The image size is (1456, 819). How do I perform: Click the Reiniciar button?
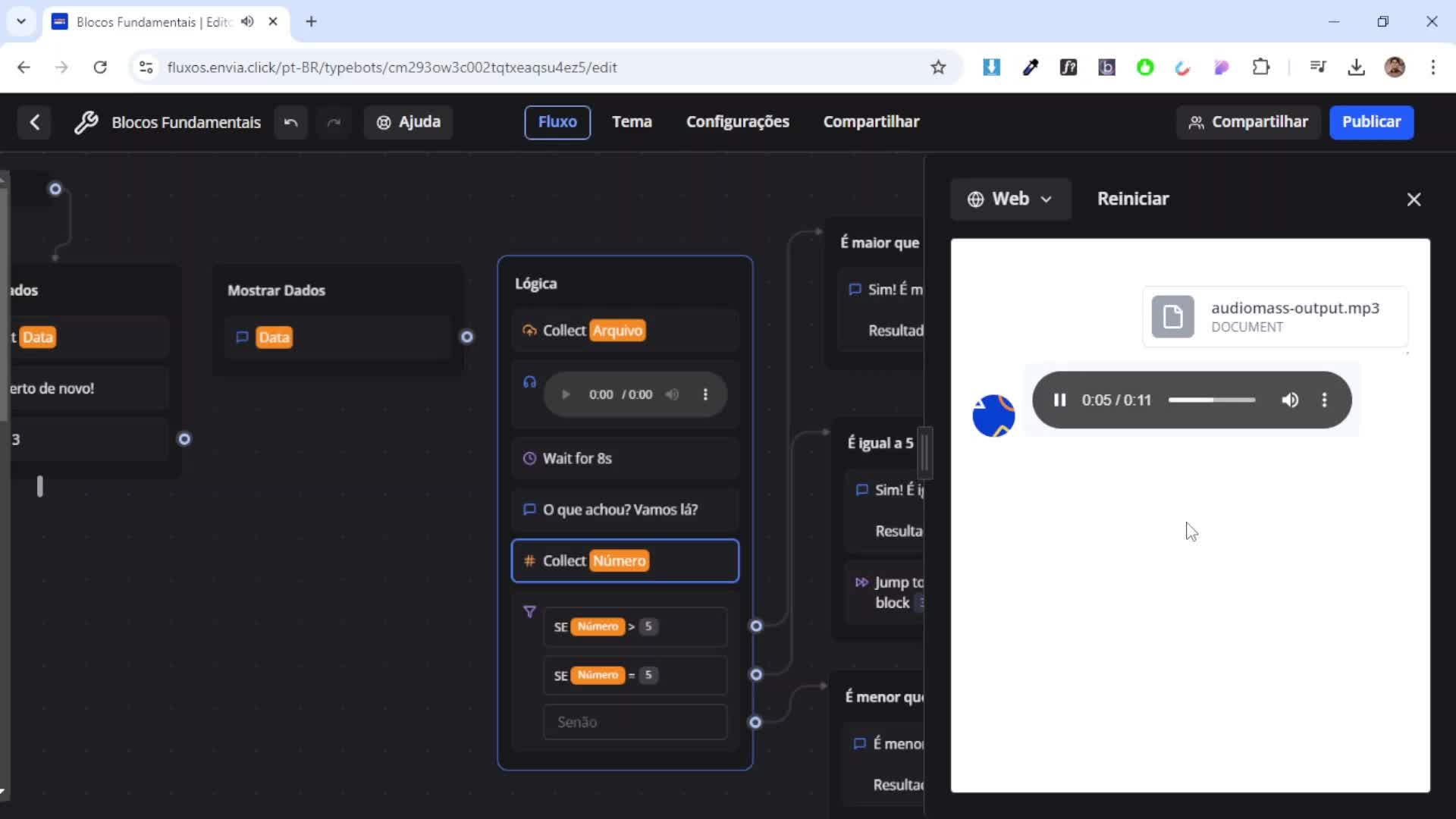pyautogui.click(x=1132, y=199)
